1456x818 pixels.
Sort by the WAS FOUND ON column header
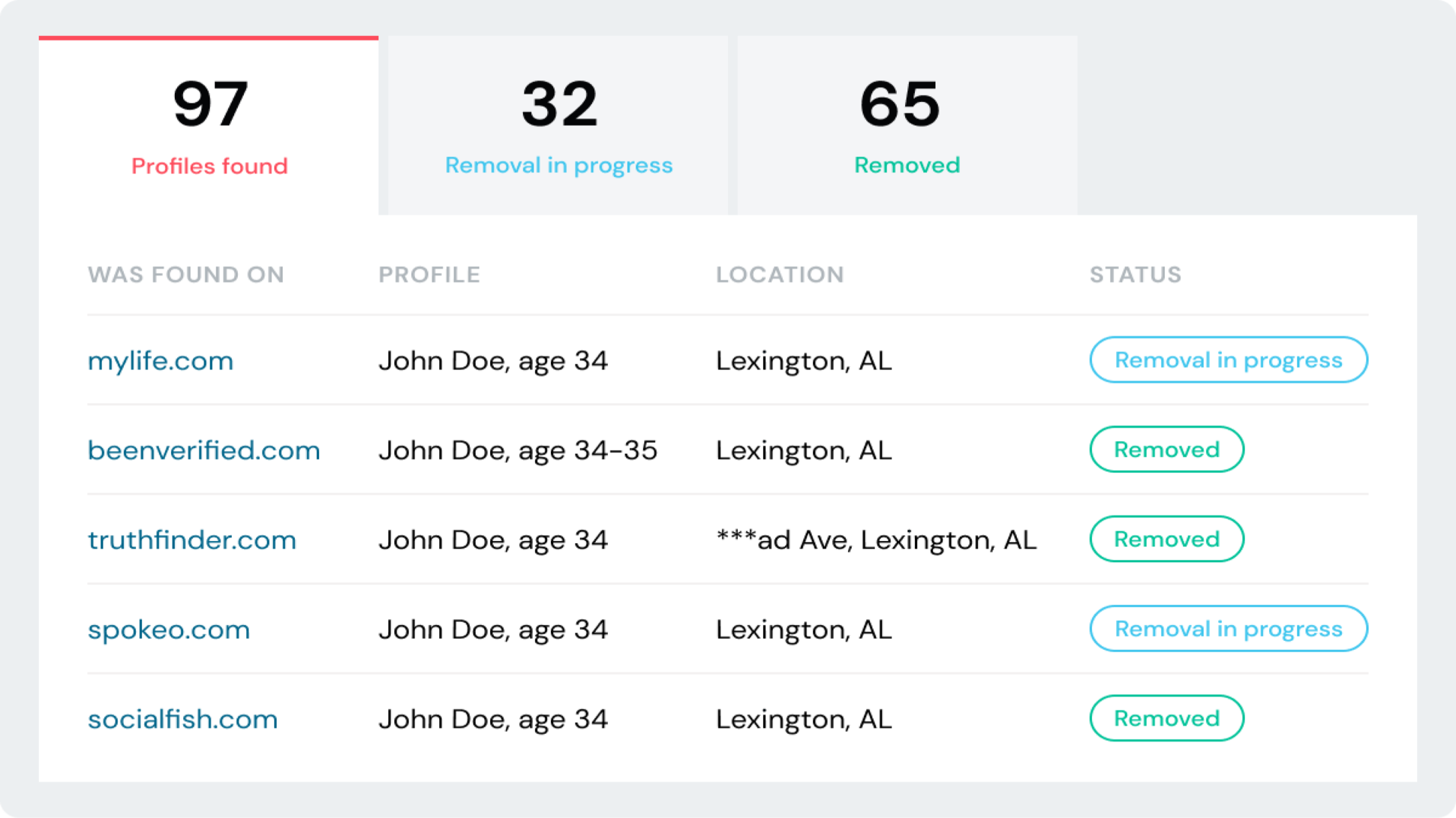185,275
